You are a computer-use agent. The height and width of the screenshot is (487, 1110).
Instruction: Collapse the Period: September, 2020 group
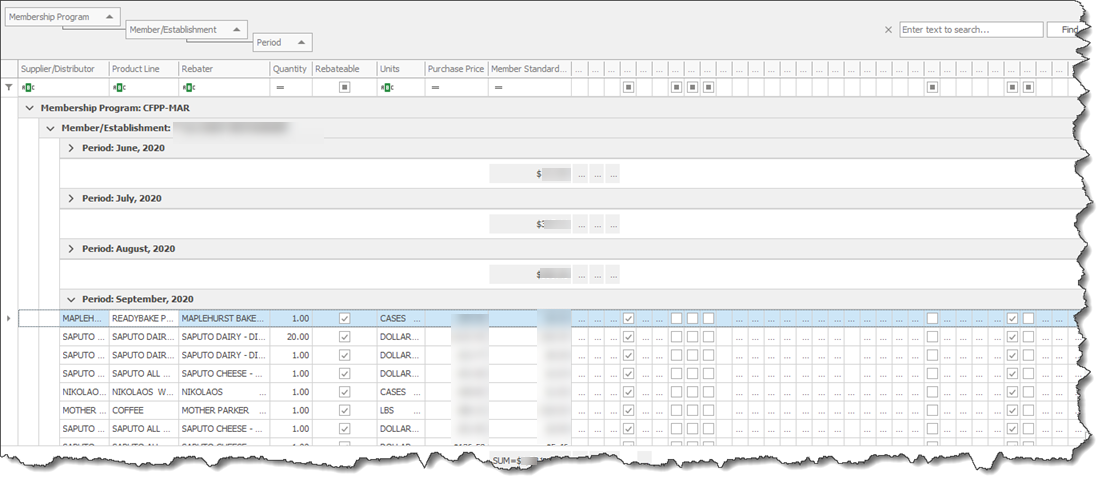point(71,299)
